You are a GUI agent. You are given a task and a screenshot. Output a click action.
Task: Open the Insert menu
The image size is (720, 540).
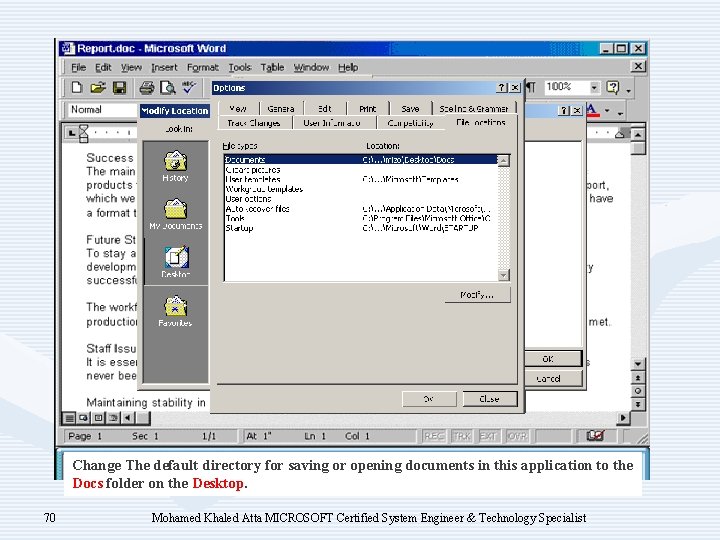164,68
